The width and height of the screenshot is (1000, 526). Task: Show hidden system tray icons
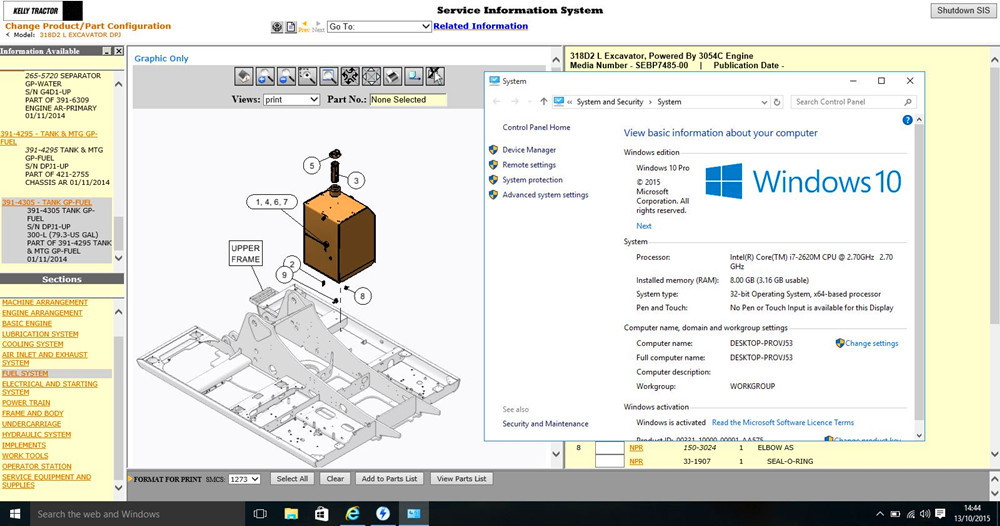[879, 514]
